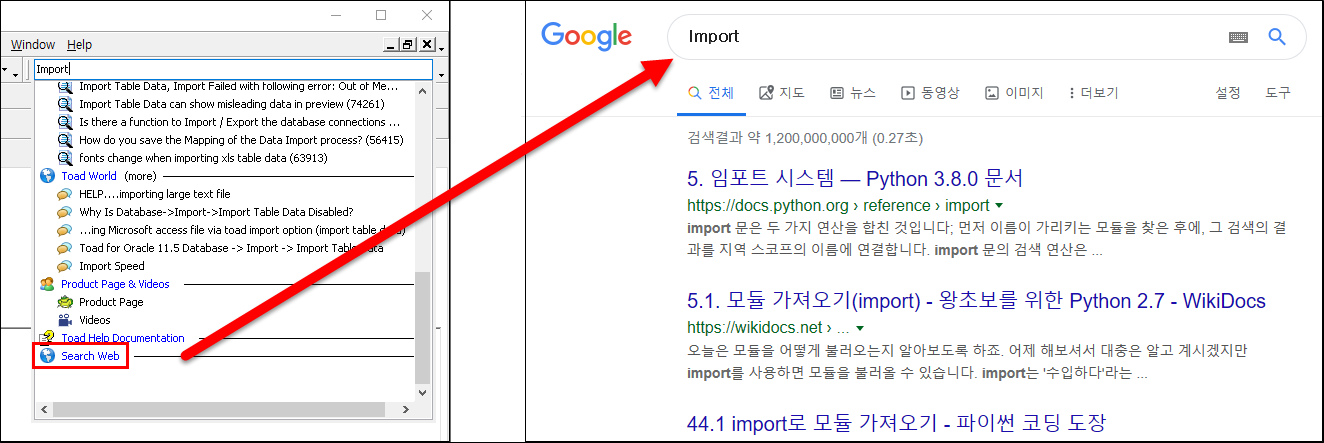
Task: Click the blue Google search magnifier icon
Action: coord(1276,37)
